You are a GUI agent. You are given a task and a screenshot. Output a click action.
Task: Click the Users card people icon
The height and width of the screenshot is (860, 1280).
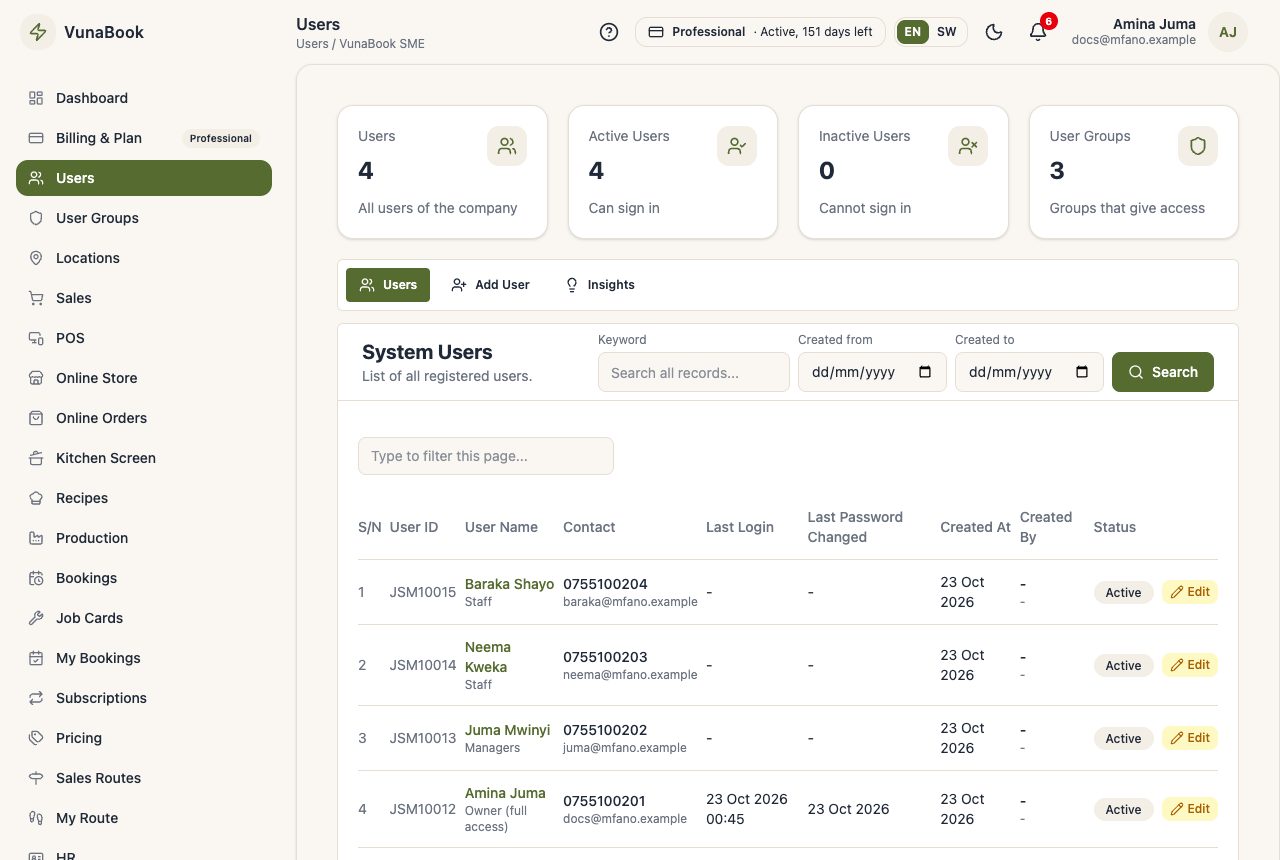pos(507,146)
